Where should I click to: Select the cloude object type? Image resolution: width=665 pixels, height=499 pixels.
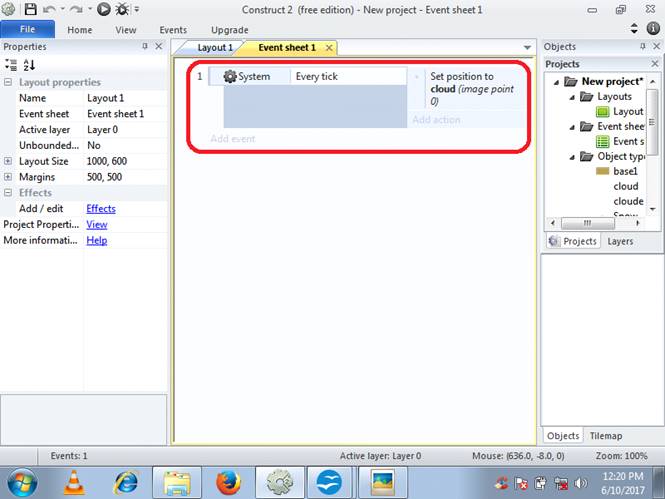pyautogui.click(x=628, y=201)
